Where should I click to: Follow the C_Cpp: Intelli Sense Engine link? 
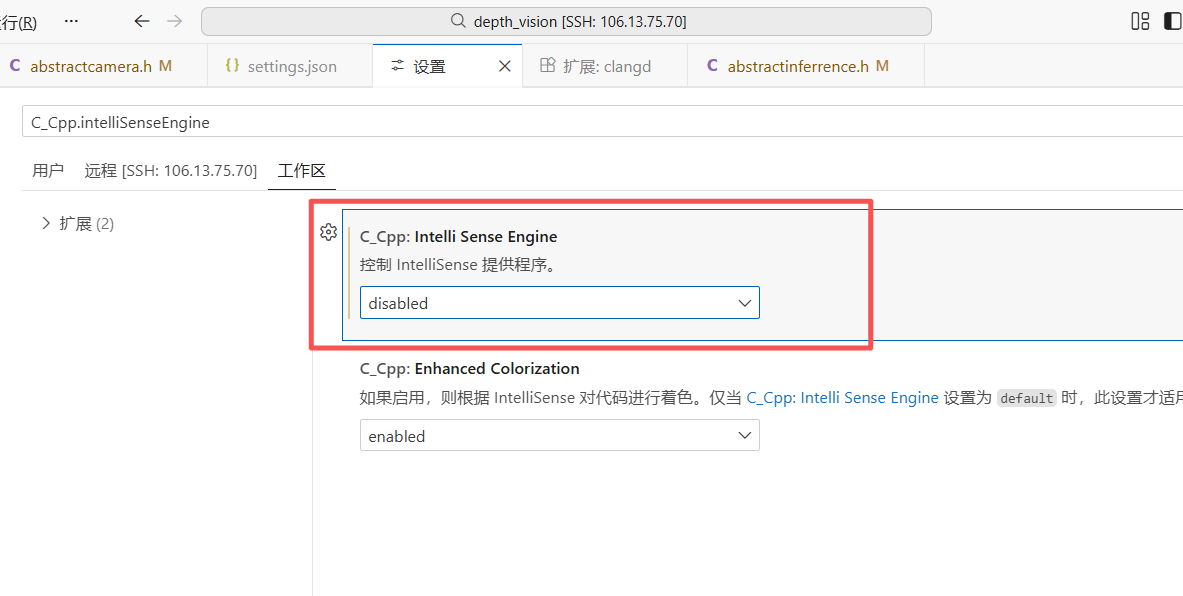[x=843, y=398]
